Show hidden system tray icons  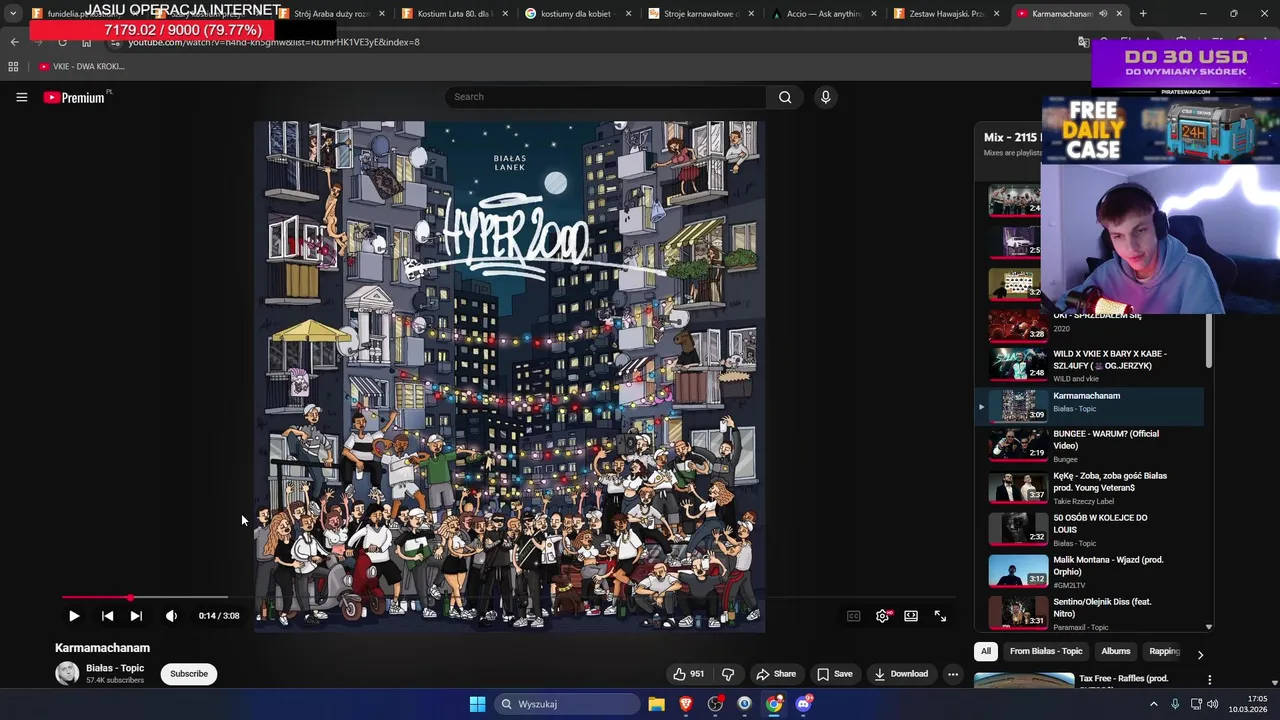click(1153, 704)
